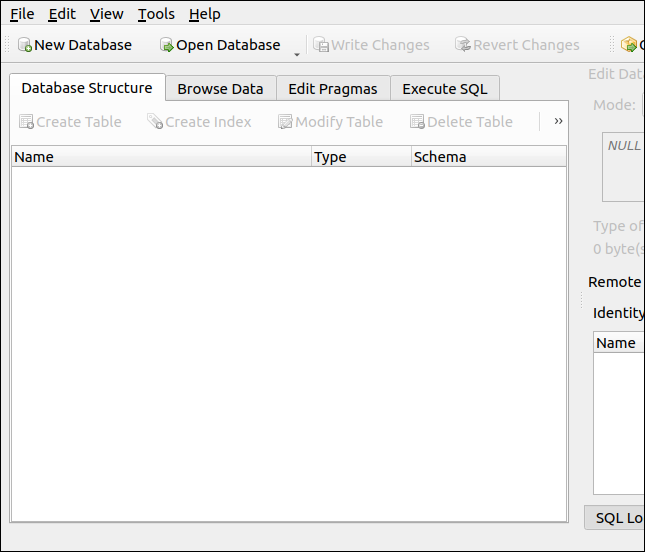
Task: Open the Help menu
Action: point(205,14)
